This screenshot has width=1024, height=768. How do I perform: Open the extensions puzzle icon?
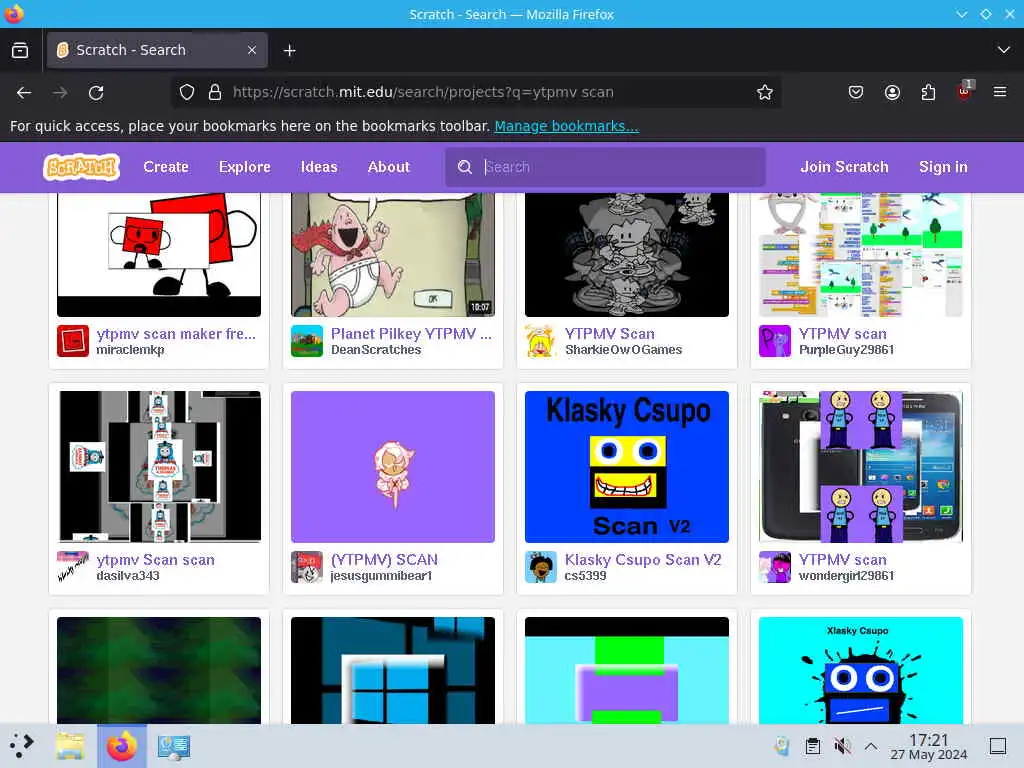pyautogui.click(x=928, y=93)
